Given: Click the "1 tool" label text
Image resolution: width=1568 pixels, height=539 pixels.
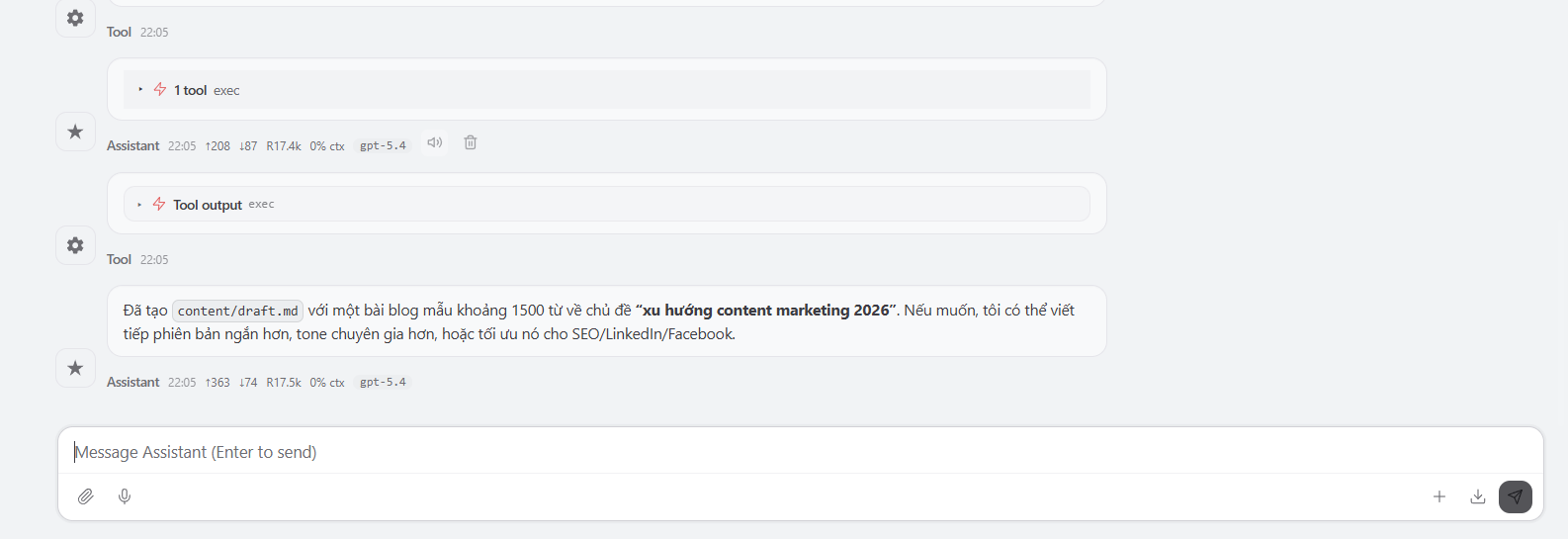Looking at the screenshot, I should pyautogui.click(x=190, y=90).
